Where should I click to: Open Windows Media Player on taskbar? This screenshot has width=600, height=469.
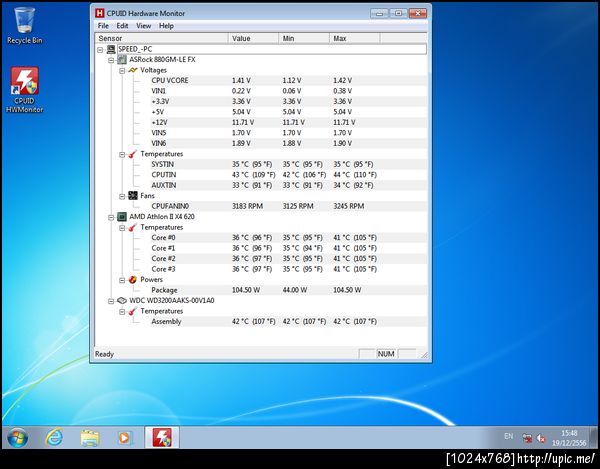pos(125,438)
